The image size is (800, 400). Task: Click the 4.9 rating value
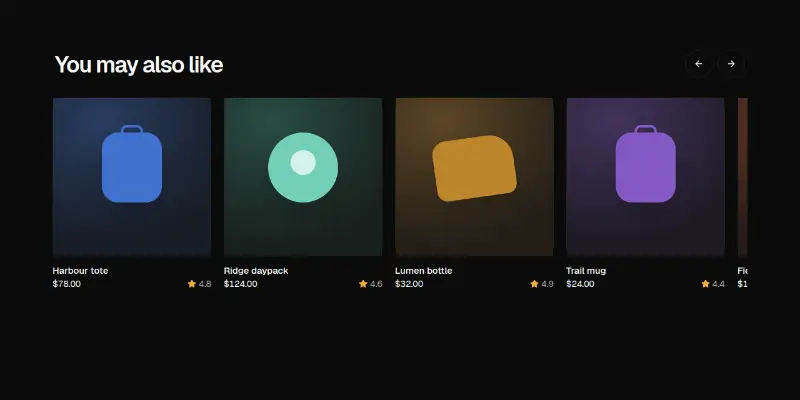click(547, 284)
